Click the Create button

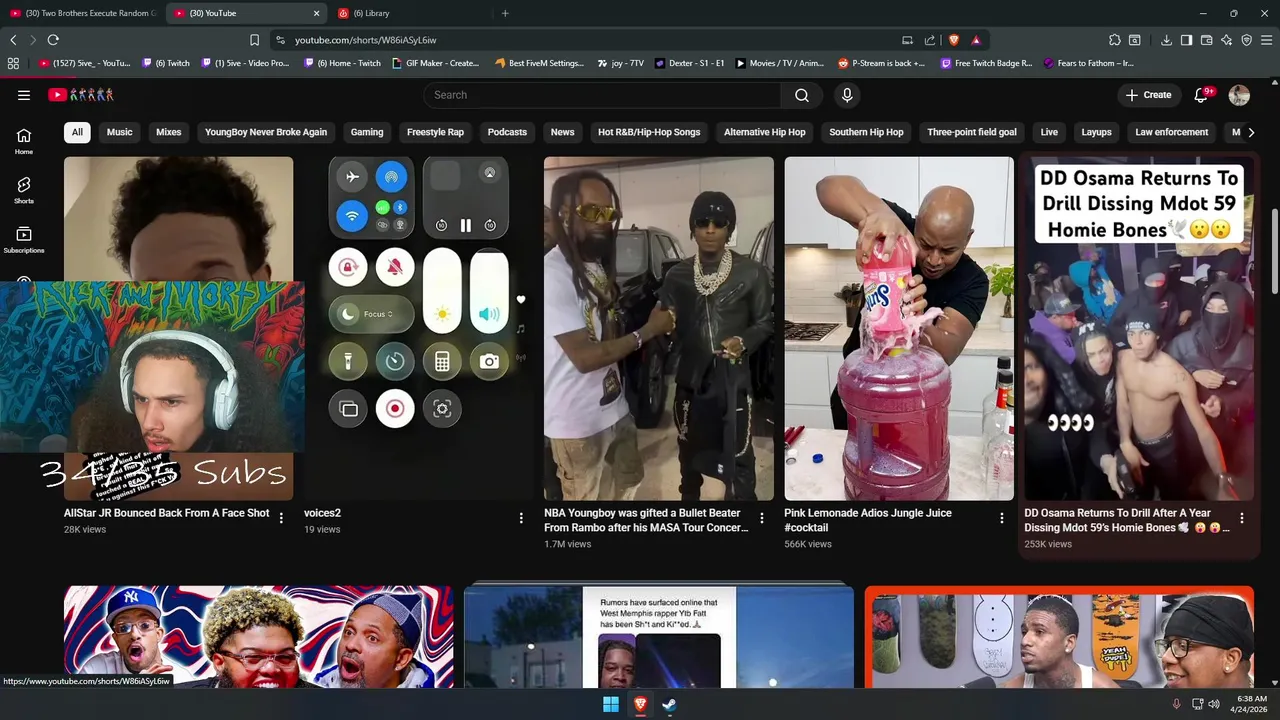1148,95
